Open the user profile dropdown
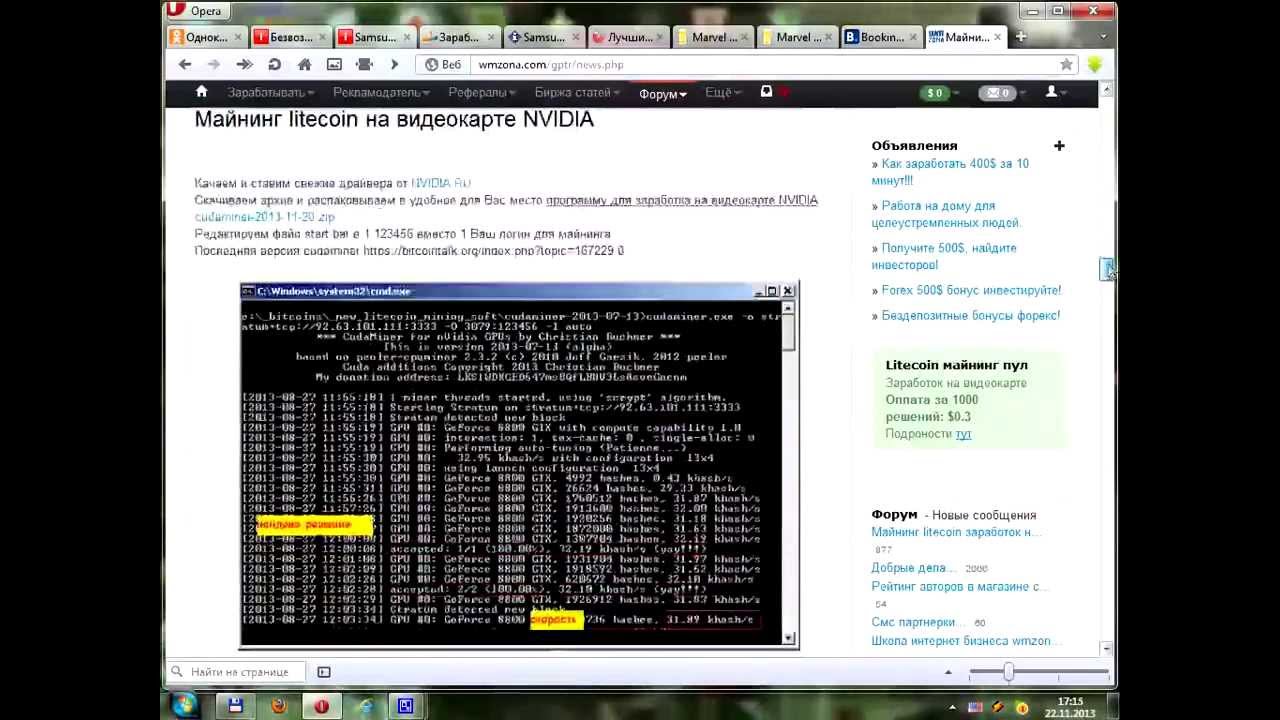1280x720 pixels. 1055,92
